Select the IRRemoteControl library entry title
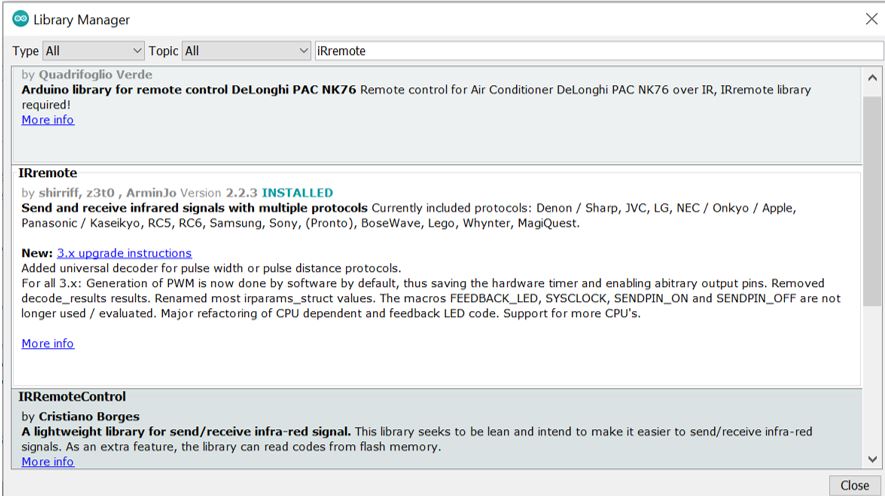Image resolution: width=885 pixels, height=496 pixels. (x=72, y=397)
